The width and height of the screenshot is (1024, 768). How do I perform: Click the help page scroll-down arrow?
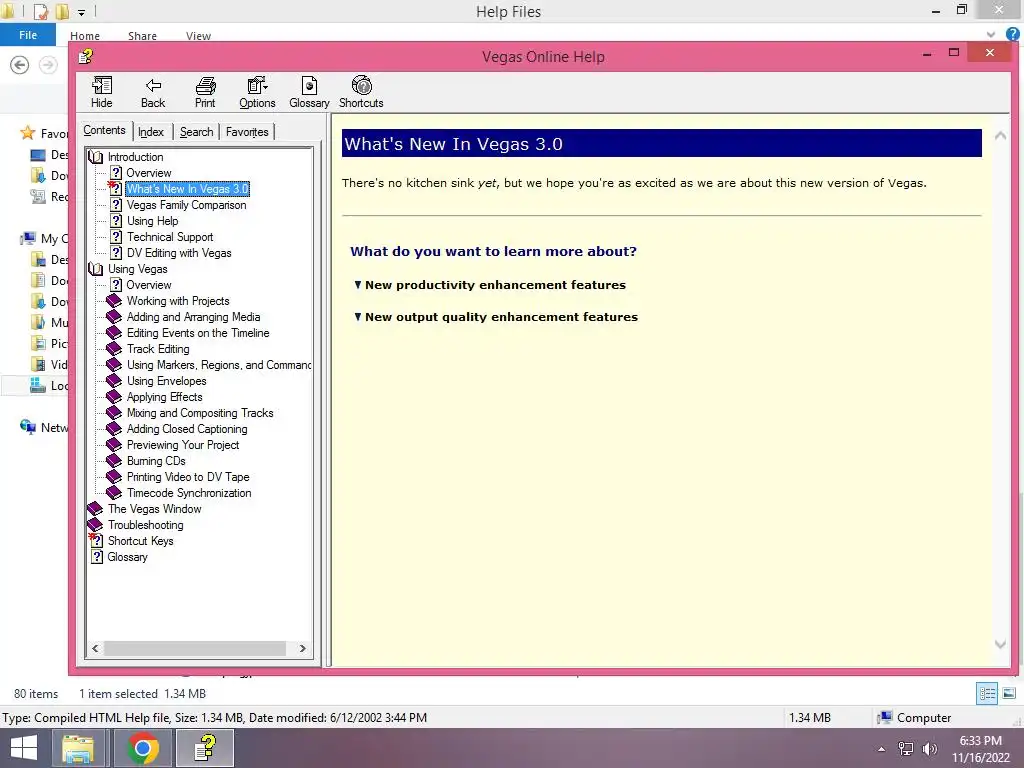point(1000,645)
